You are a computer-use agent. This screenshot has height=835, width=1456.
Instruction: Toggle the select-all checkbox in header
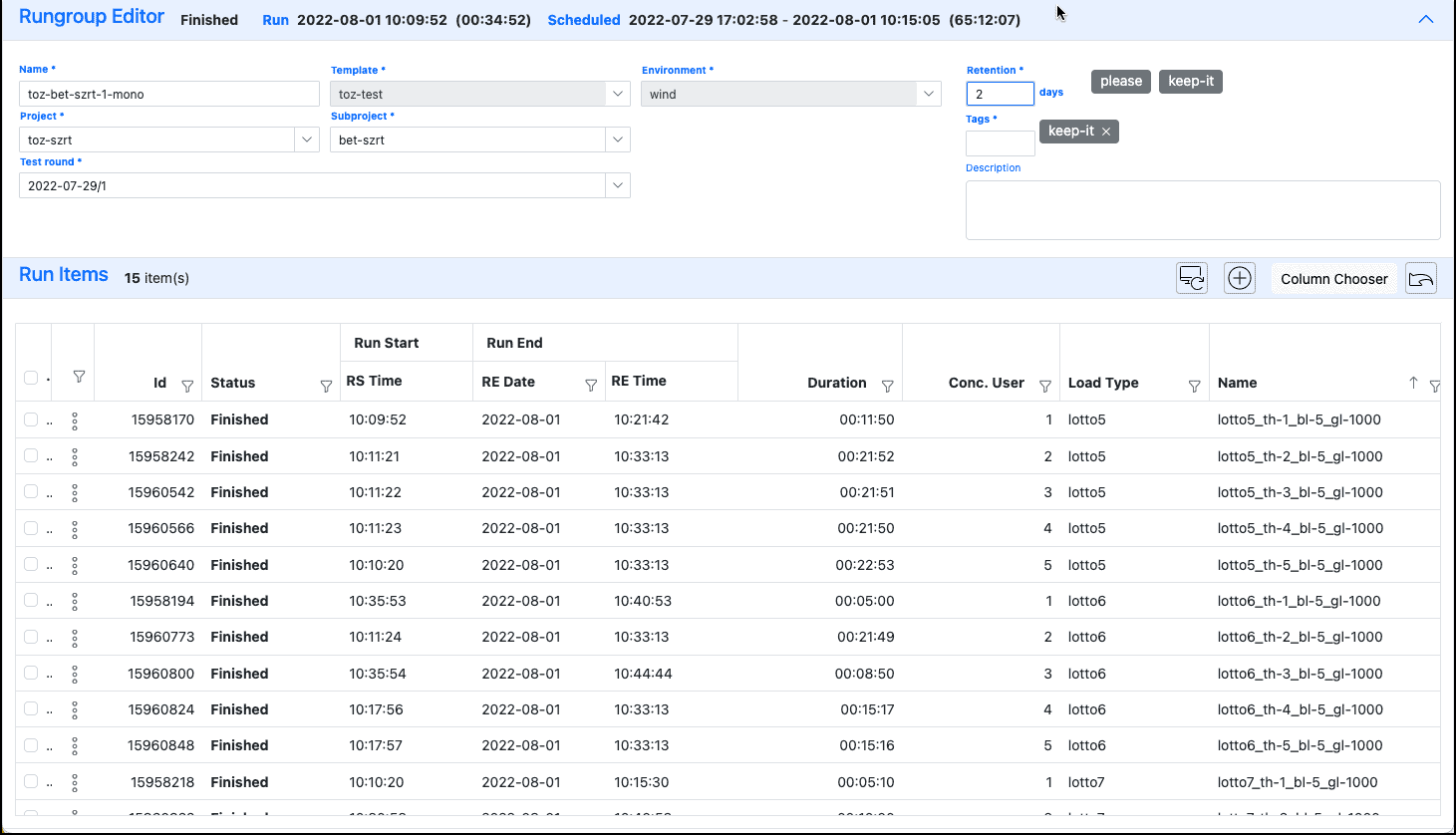pyautogui.click(x=31, y=378)
